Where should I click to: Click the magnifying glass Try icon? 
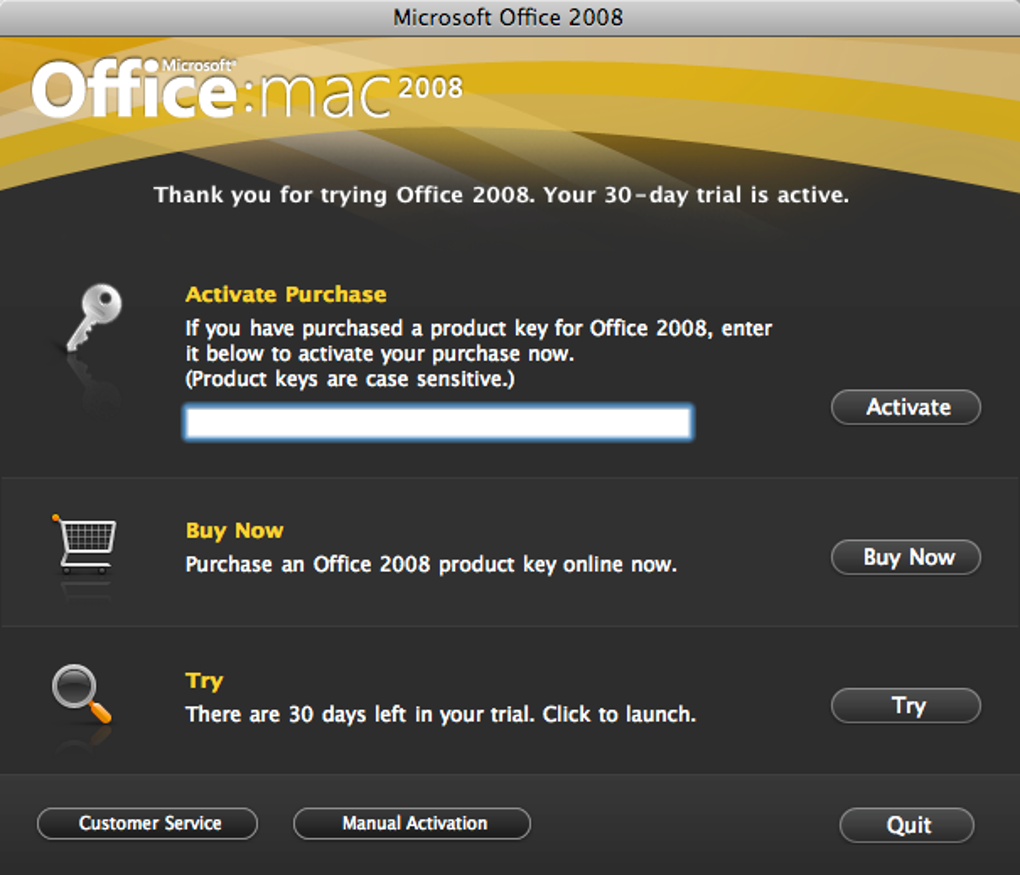(x=81, y=694)
